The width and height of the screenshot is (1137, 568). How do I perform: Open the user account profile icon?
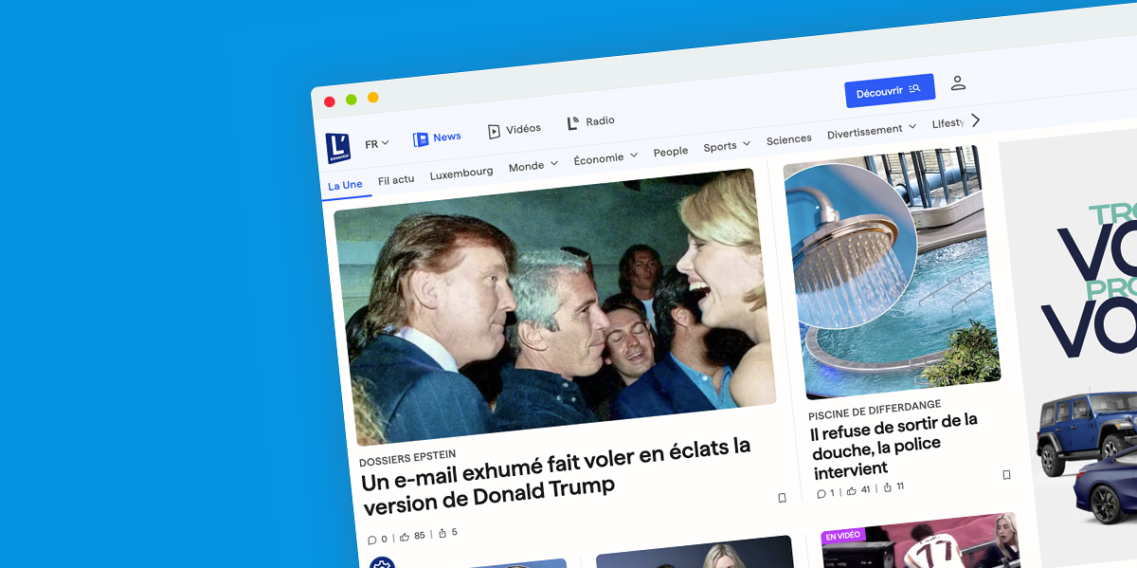(x=958, y=83)
